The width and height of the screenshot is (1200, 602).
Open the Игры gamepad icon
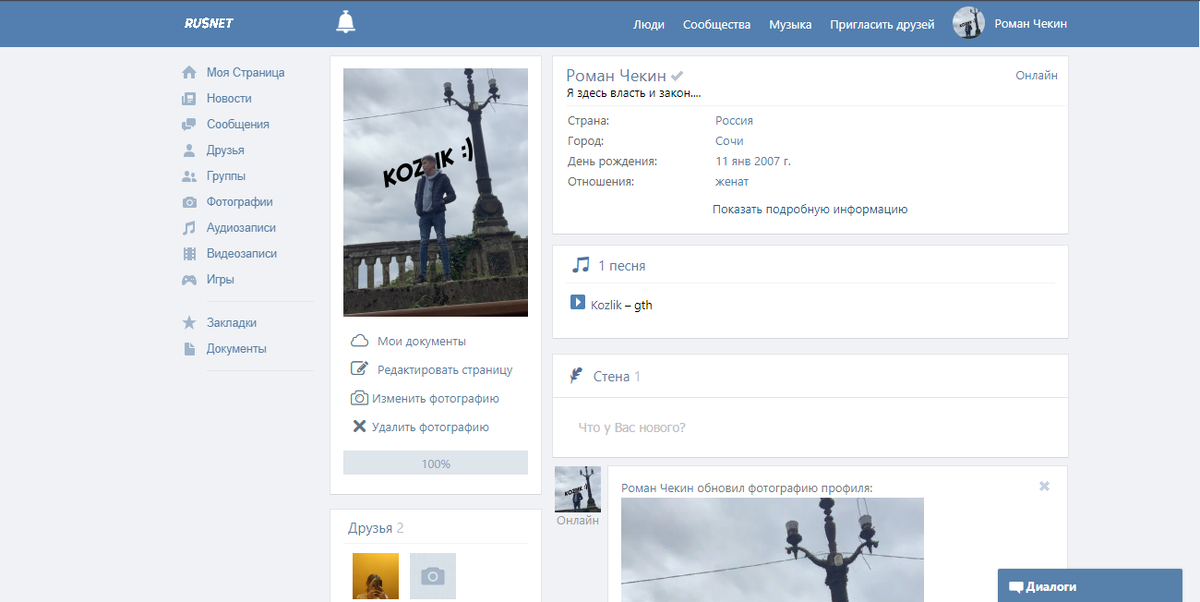coord(189,280)
